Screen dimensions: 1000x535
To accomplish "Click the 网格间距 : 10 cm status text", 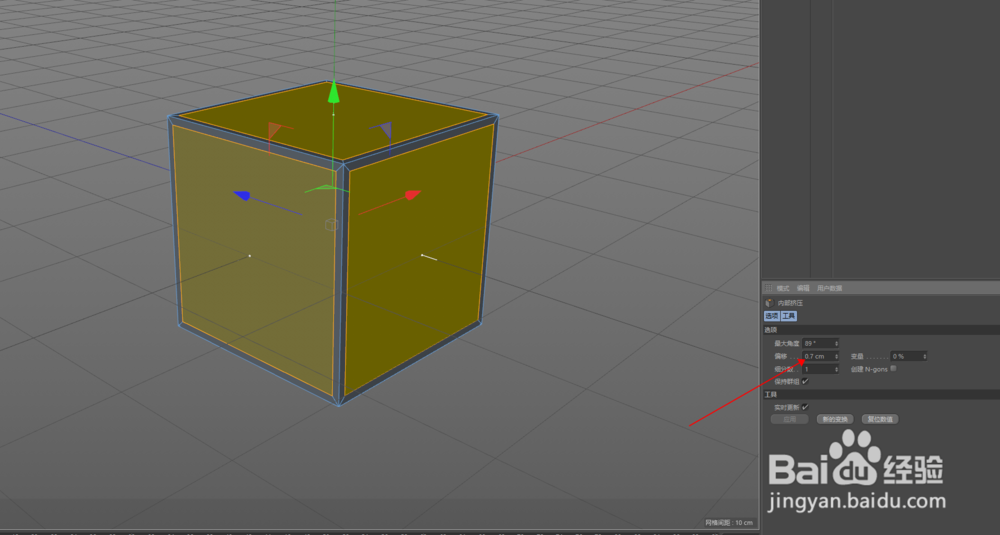I will (729, 523).
